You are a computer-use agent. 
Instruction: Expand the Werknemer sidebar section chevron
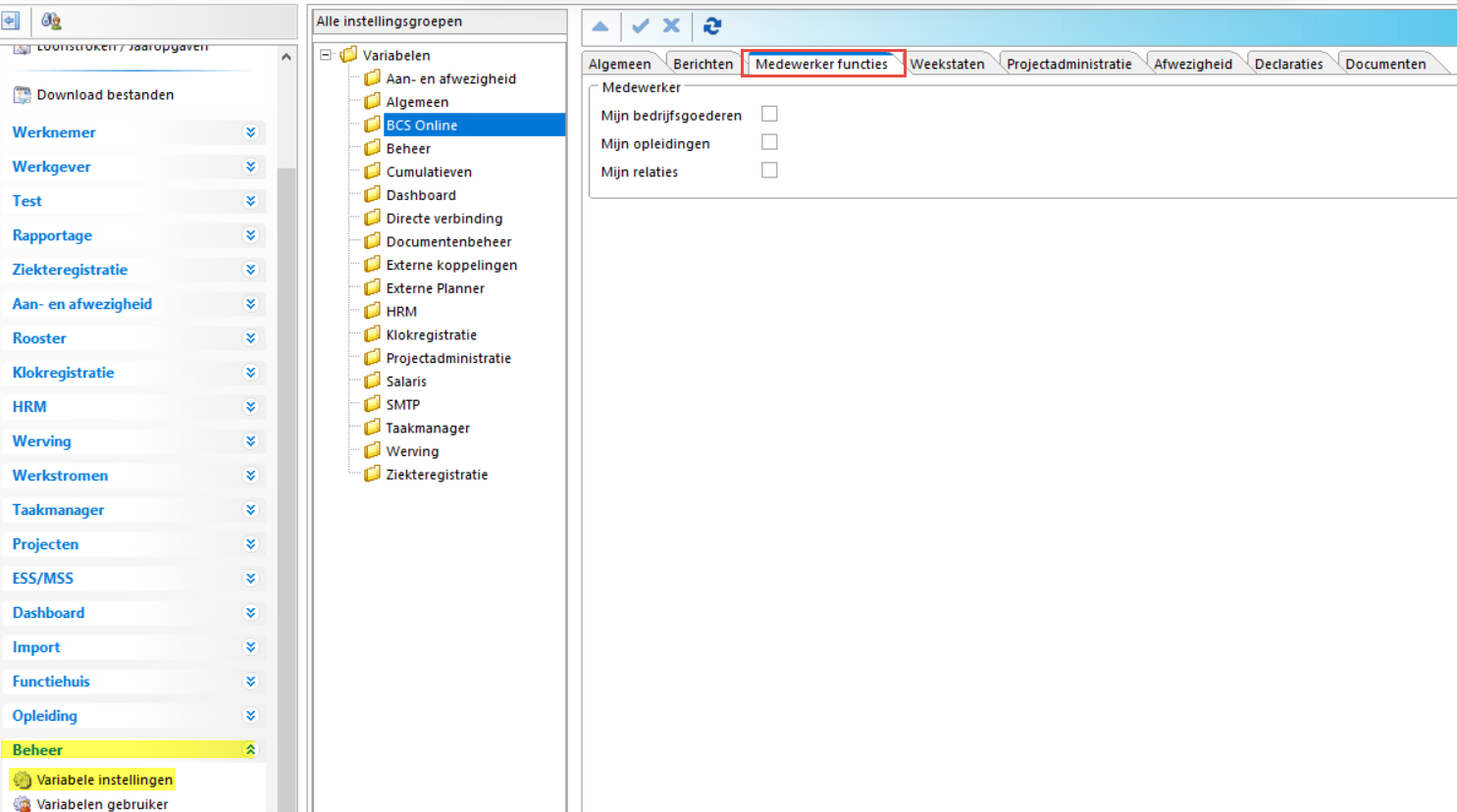(x=250, y=132)
